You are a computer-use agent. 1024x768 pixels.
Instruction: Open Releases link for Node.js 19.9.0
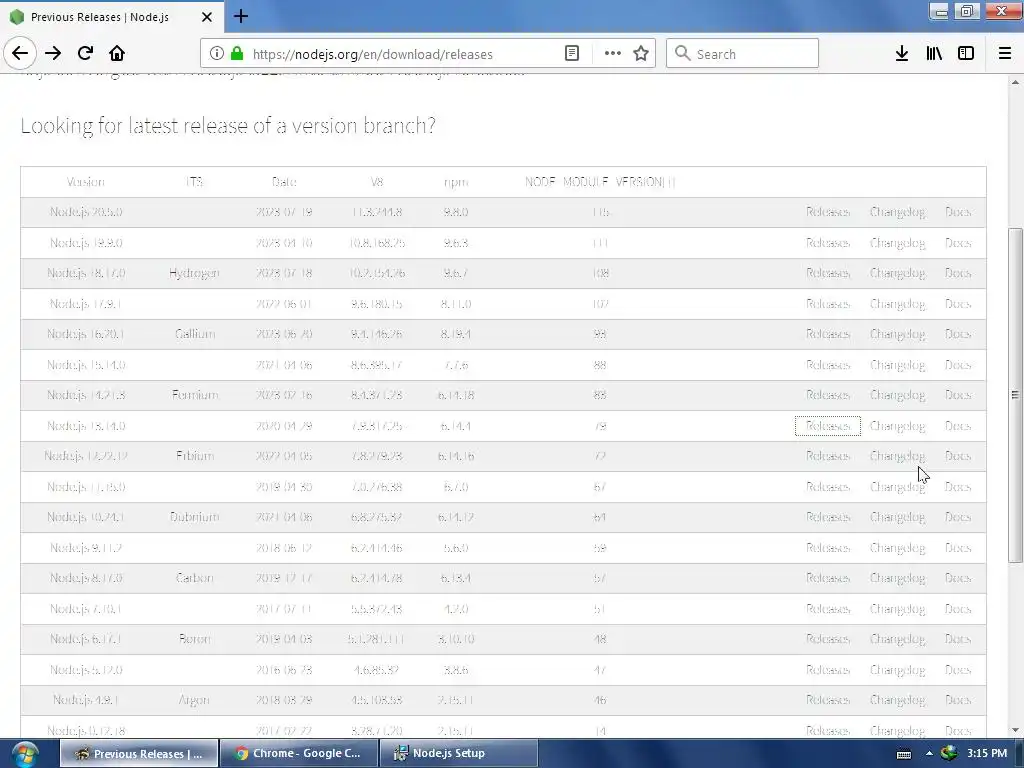click(x=827, y=243)
